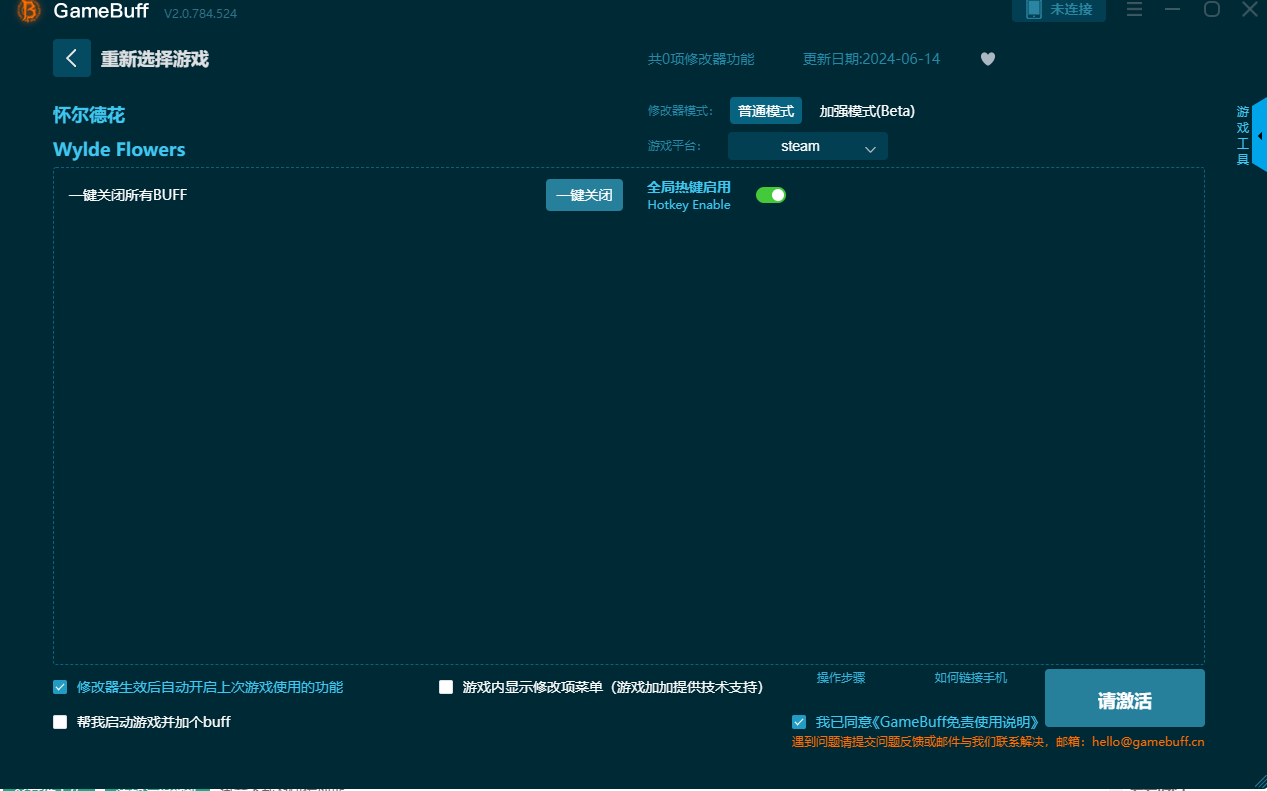The height and width of the screenshot is (791, 1267).
Task: Uncheck 修改器生效后自动开启上次游戏使用的功能 checkbox
Action: (60, 687)
